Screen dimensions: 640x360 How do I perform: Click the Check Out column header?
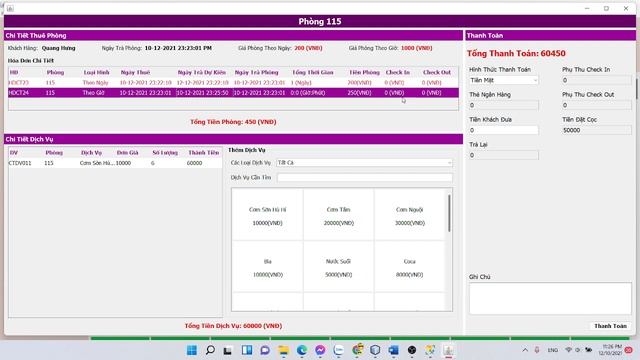coord(437,72)
